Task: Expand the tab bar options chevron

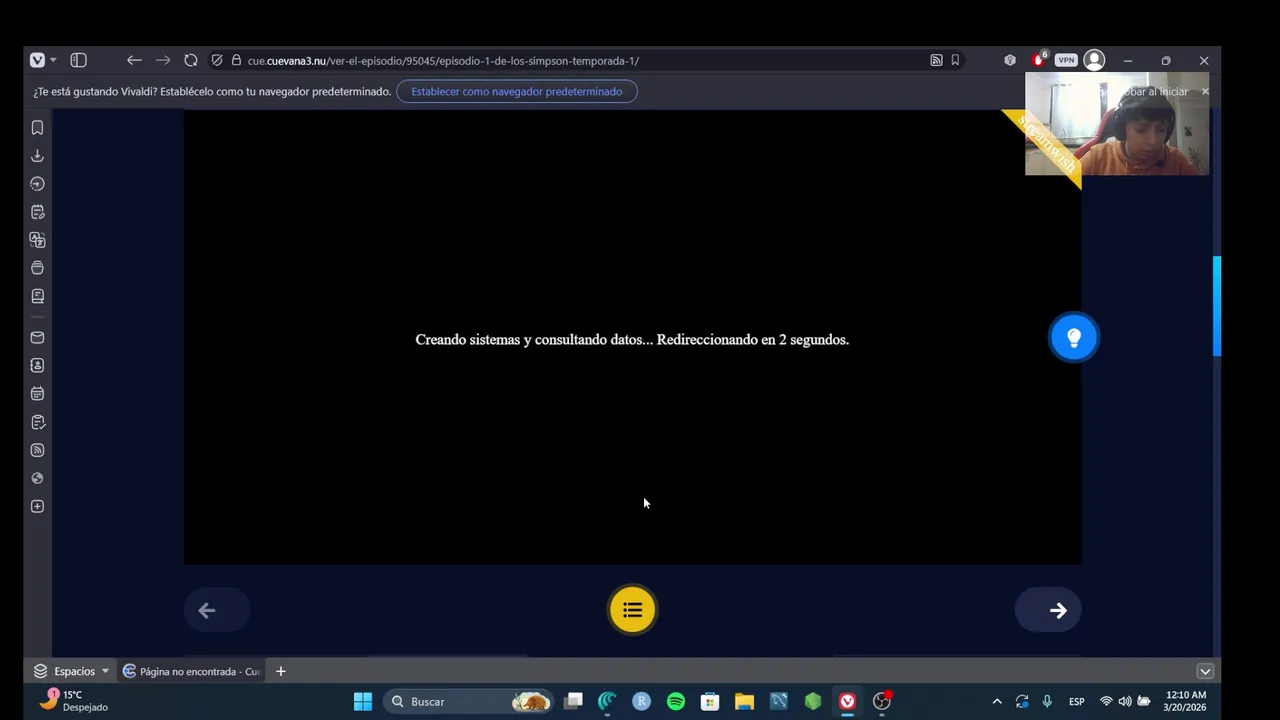Action: [1205, 671]
